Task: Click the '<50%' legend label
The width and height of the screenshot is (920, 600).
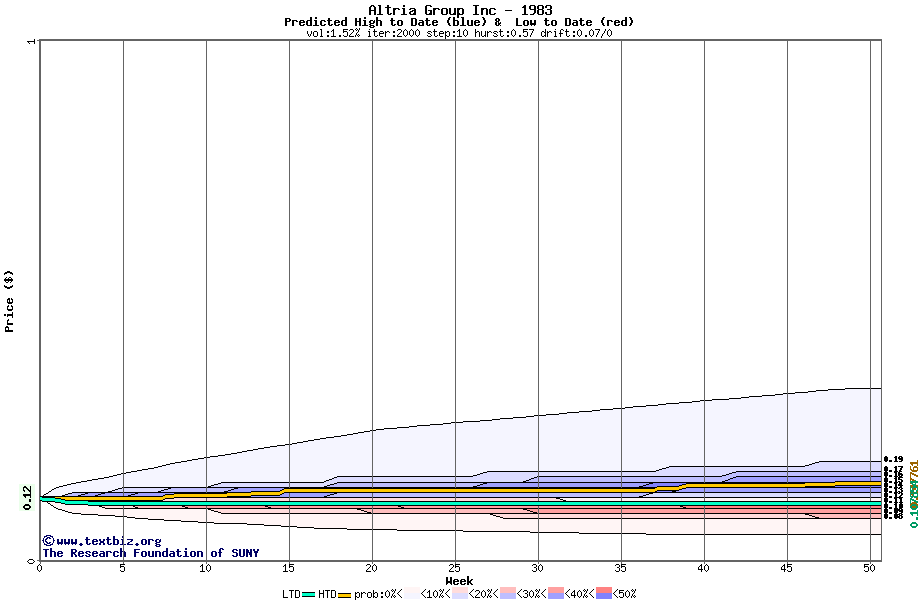Action: coord(625,594)
